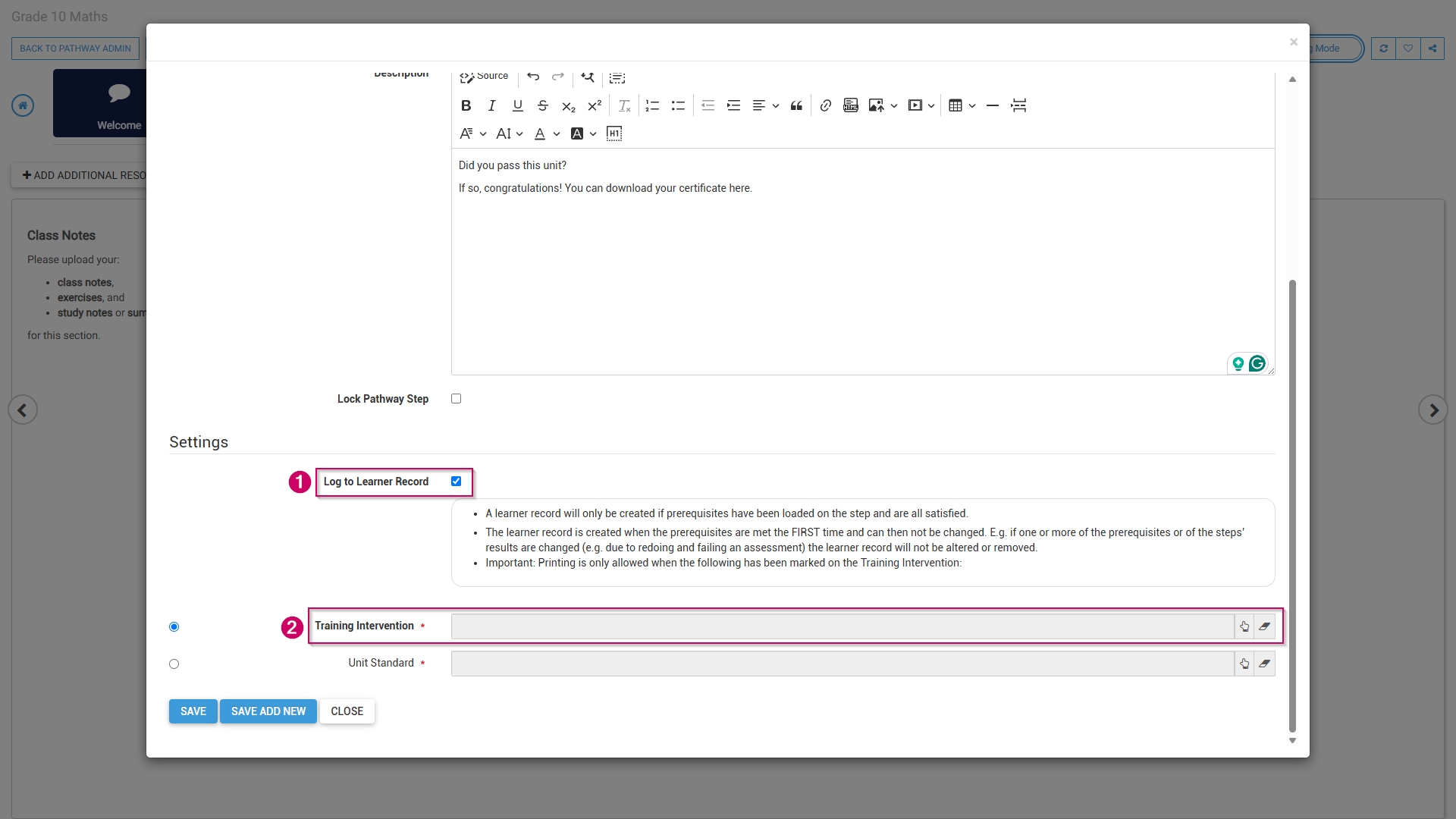
Task: Open the text alignment dropdown
Action: coord(765,105)
